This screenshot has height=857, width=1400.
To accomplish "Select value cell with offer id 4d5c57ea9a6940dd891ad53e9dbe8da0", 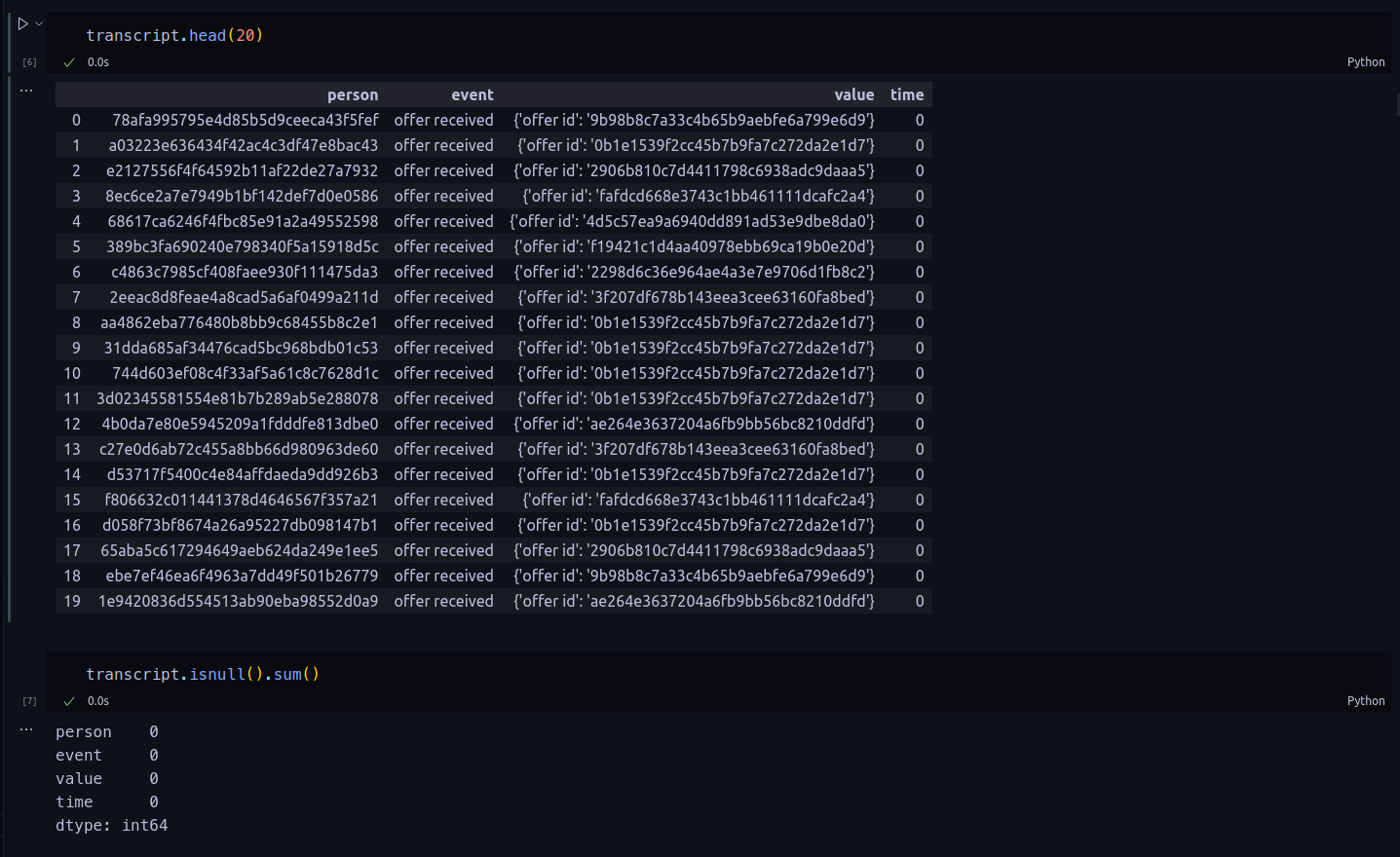I will [x=692, y=221].
